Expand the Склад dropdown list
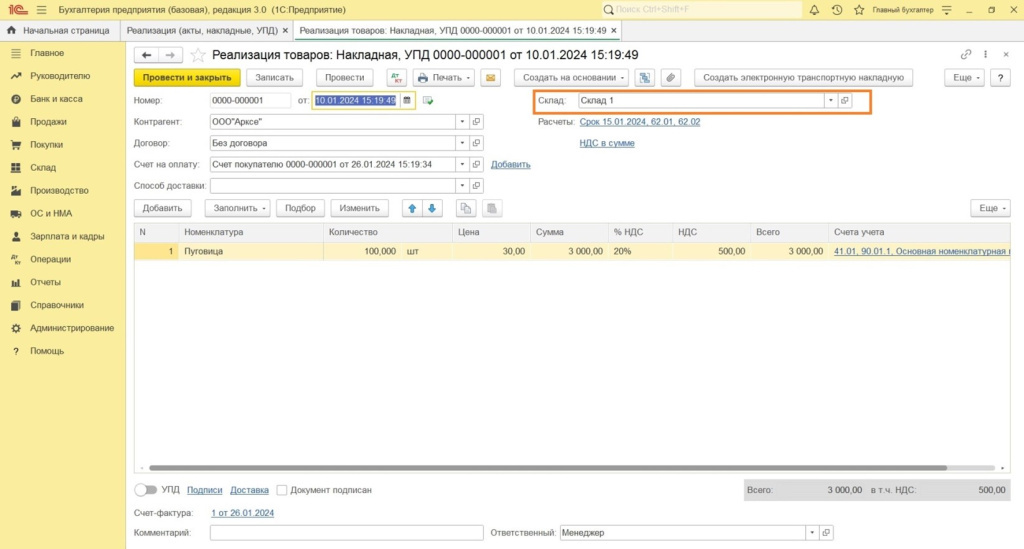 click(829, 101)
